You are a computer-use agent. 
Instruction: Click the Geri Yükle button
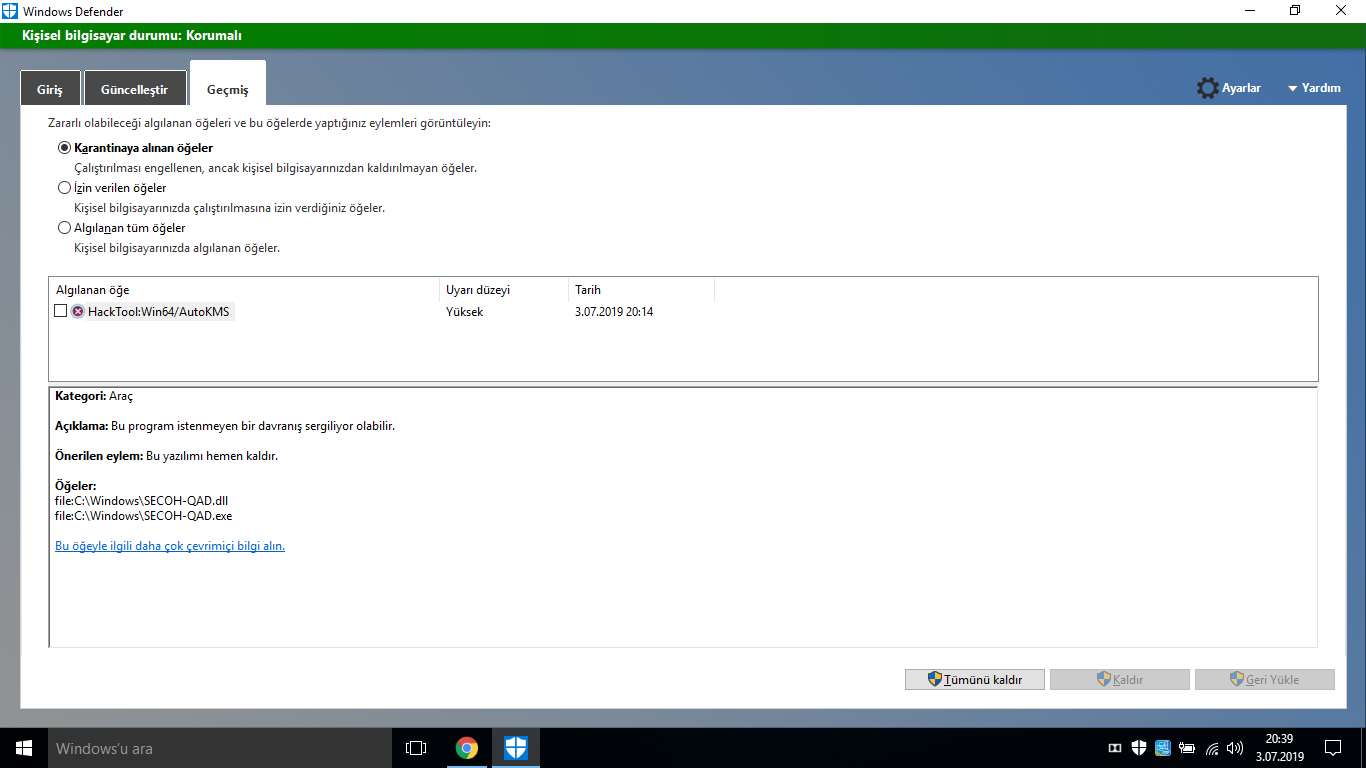[1265, 679]
